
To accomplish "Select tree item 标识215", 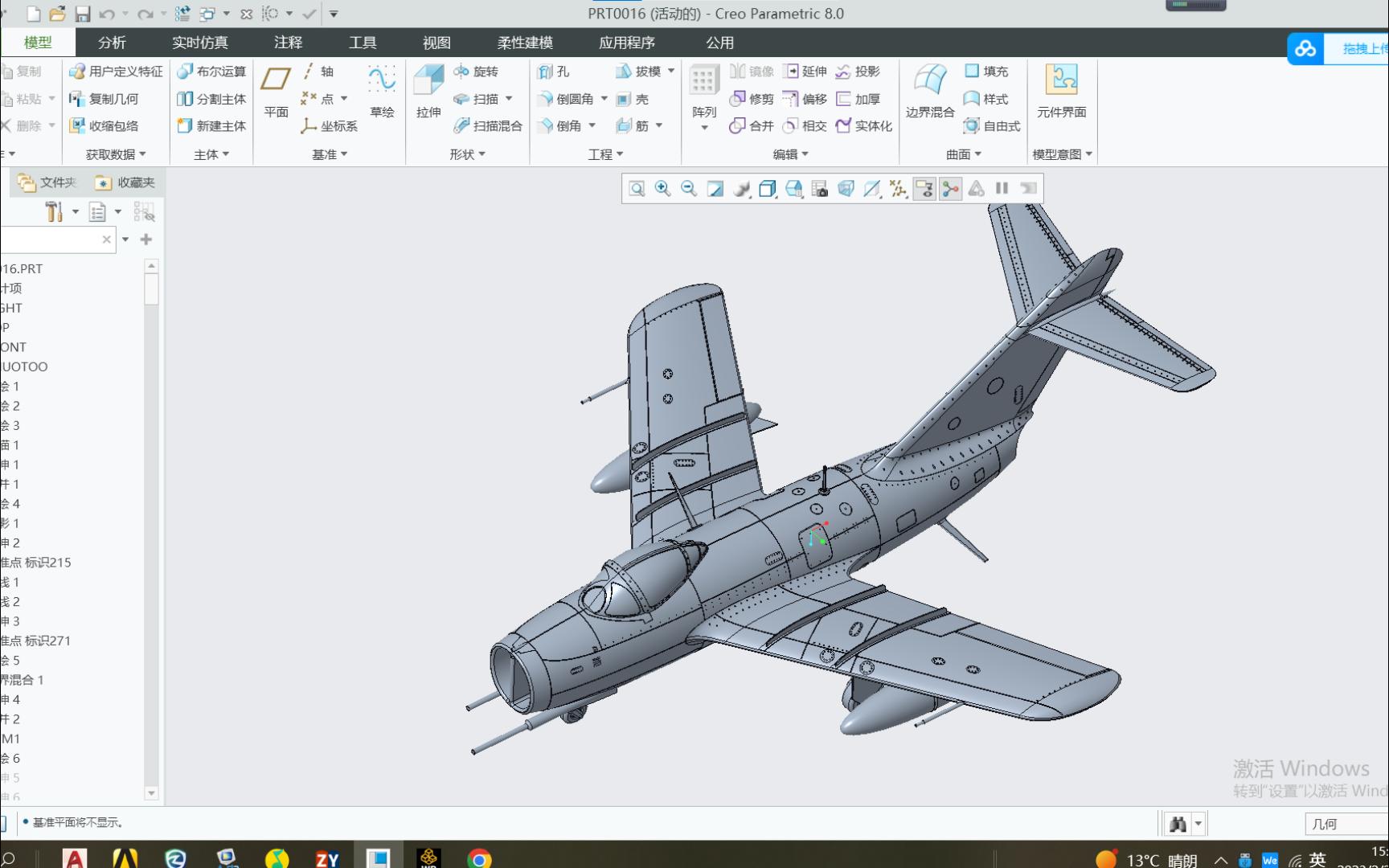I will (35, 563).
